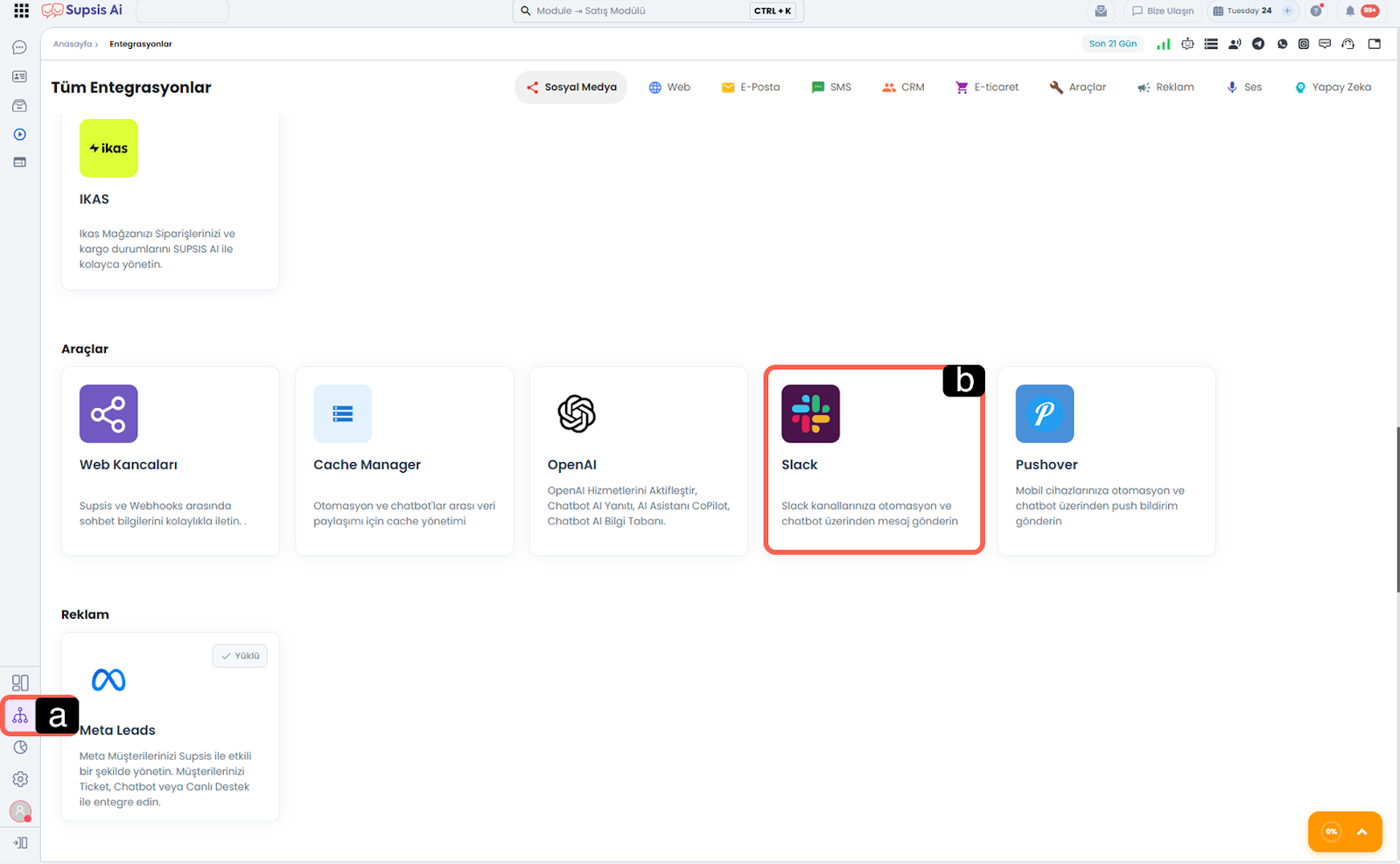Open the Instagram channel icon
Viewport: 1400px width, 864px height.
point(1304,44)
